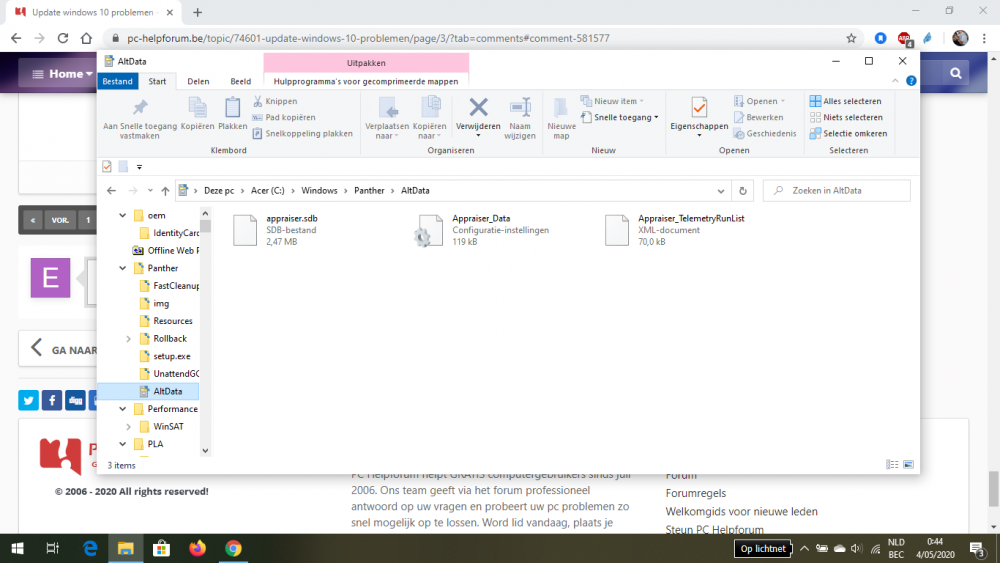This screenshot has width=1000, height=563.
Task: Go up one folder level with the up arrow
Action: [165, 190]
